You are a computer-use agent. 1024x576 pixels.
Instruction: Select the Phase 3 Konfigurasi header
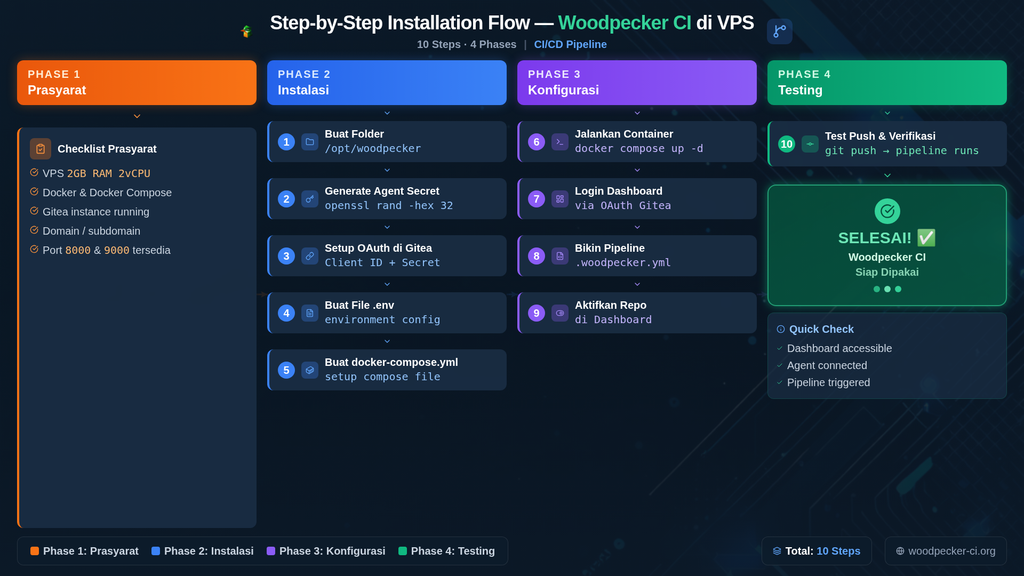click(637, 82)
